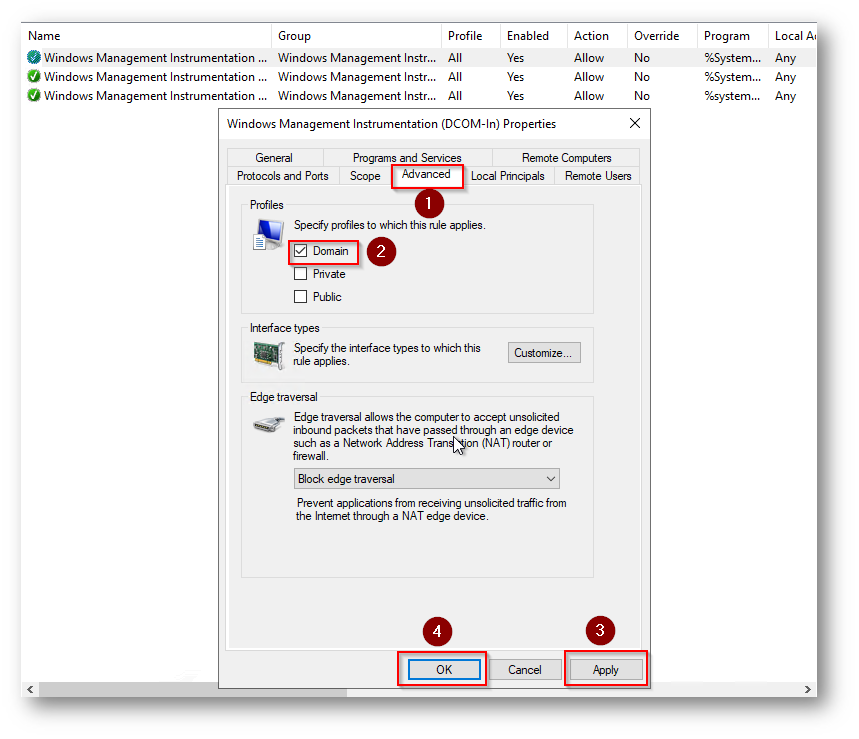Screen dimensions: 859x739
Task: Click the Edge traversal device icon
Action: pos(268,425)
